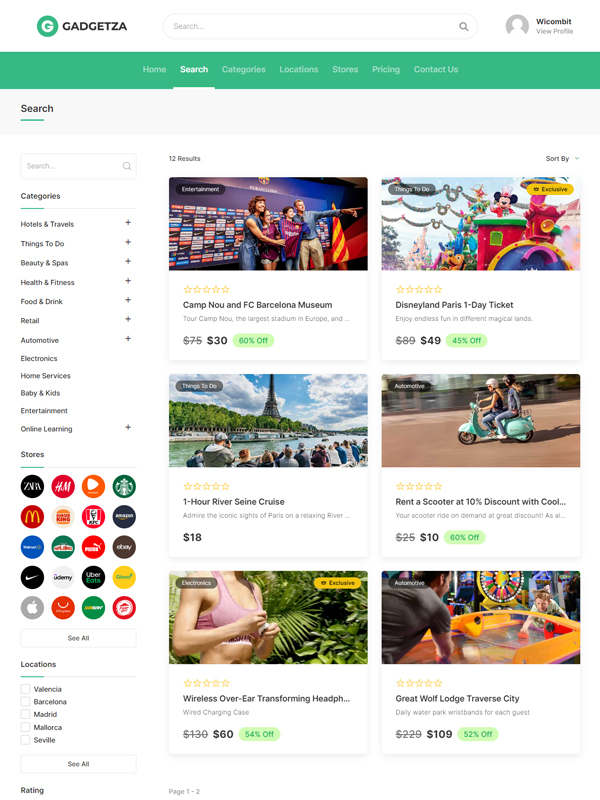Open the Starbucks store logo
The width and height of the screenshot is (600, 800).
coord(124,486)
